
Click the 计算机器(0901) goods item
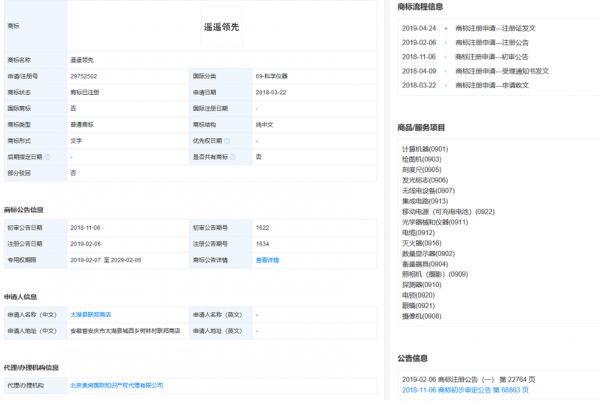[424, 149]
